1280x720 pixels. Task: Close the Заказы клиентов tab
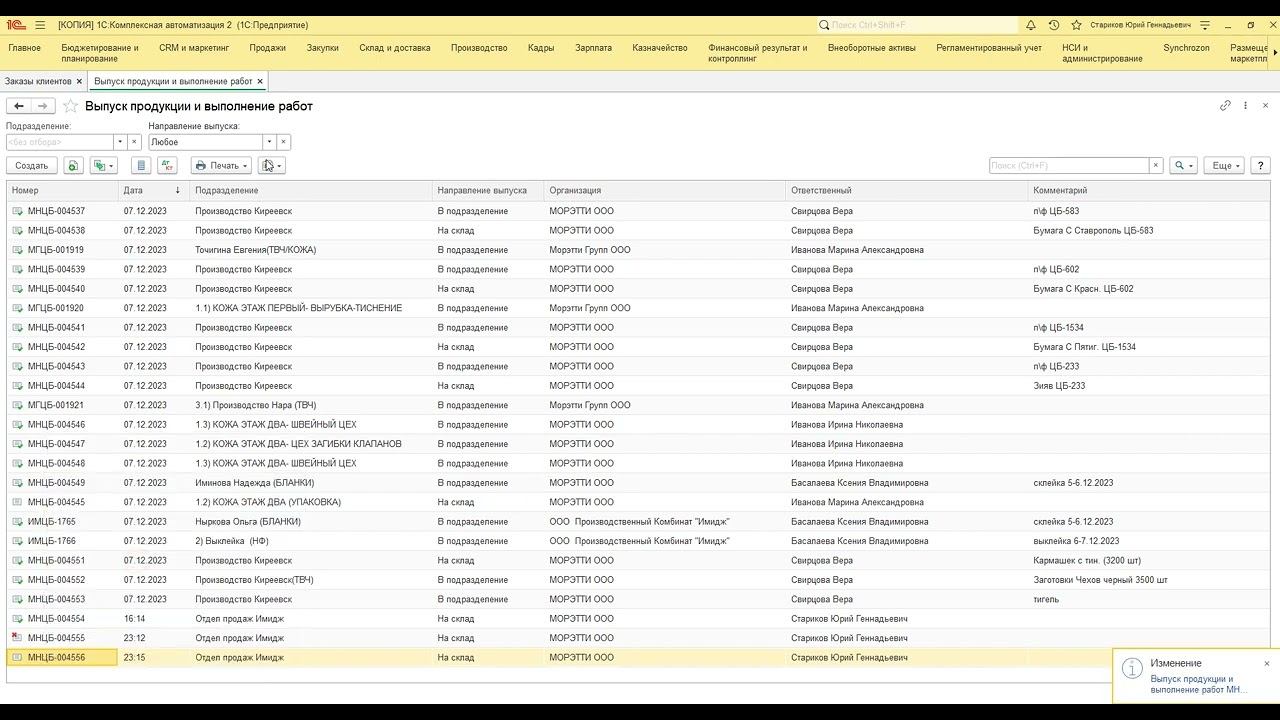79,81
